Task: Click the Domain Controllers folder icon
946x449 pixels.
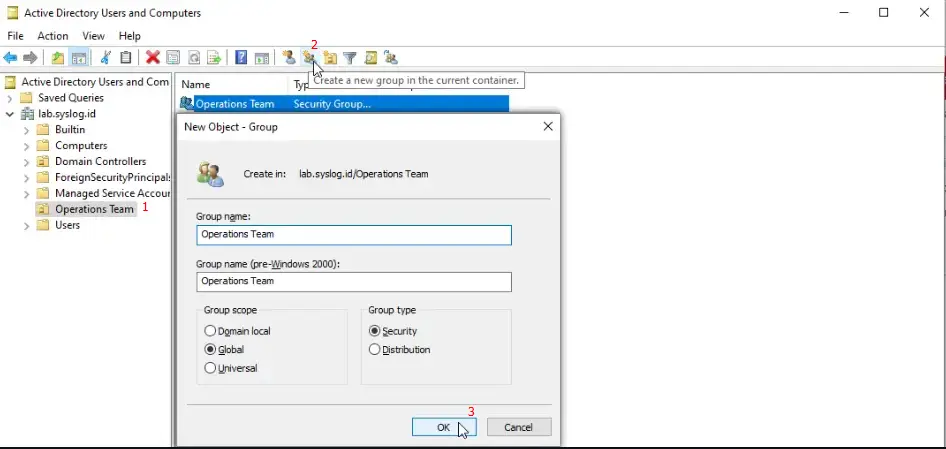Action: (43, 161)
